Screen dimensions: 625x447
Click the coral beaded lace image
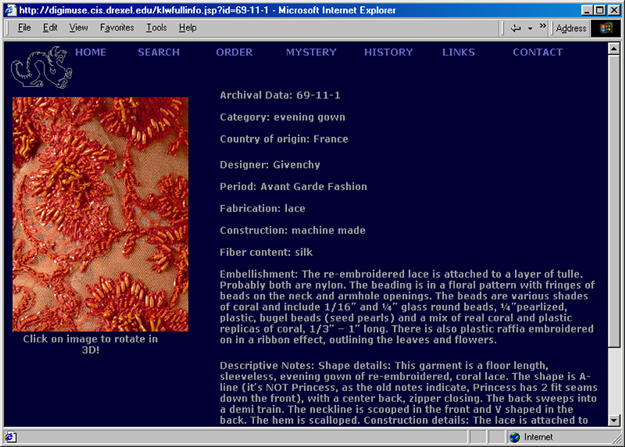tap(100, 214)
